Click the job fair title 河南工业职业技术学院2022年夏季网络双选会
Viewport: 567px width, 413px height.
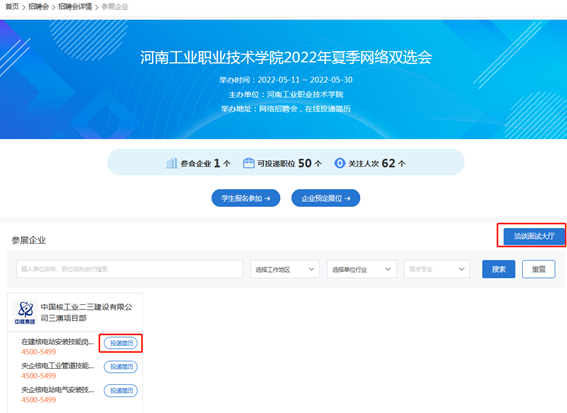pyautogui.click(x=286, y=58)
